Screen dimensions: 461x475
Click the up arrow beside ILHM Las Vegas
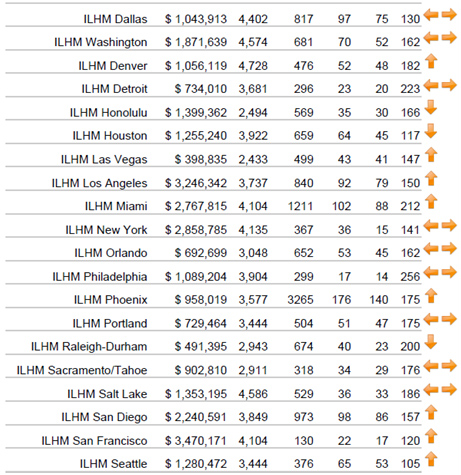[431, 155]
